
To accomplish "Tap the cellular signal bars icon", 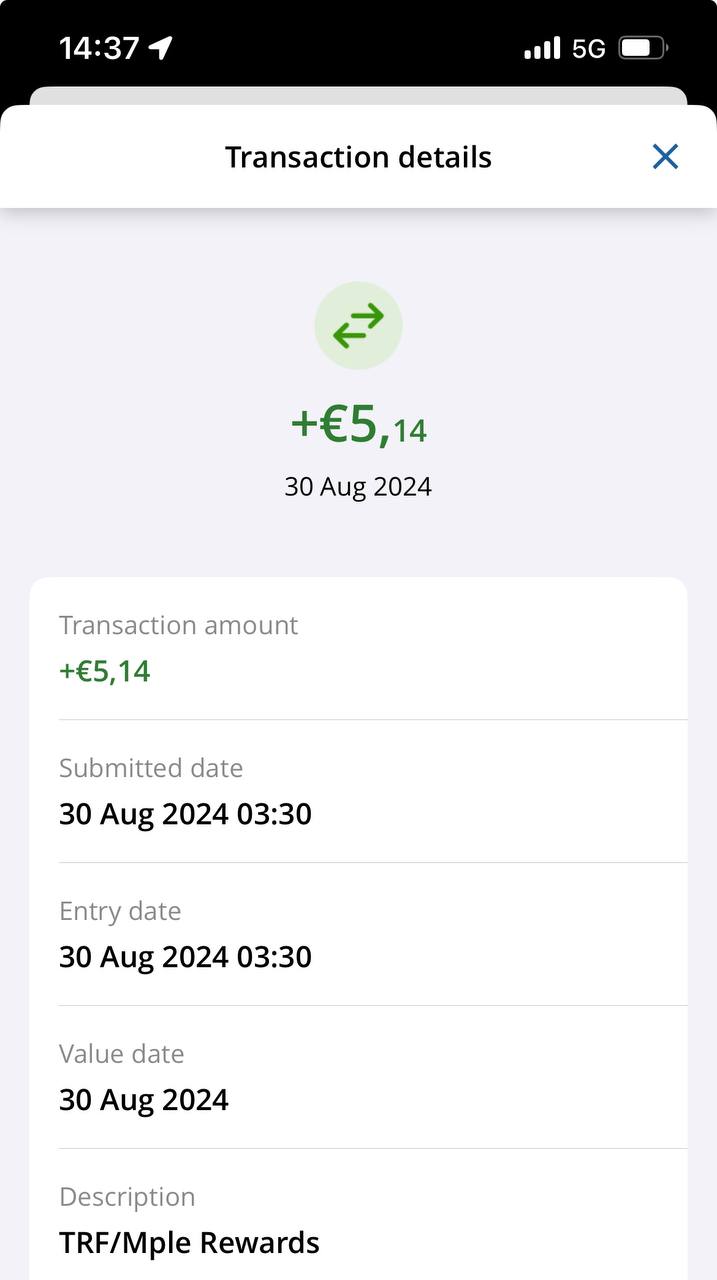I will (x=542, y=48).
